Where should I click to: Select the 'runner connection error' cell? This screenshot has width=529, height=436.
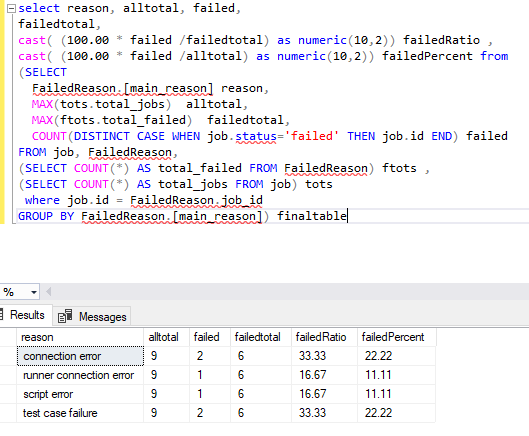coord(80,375)
